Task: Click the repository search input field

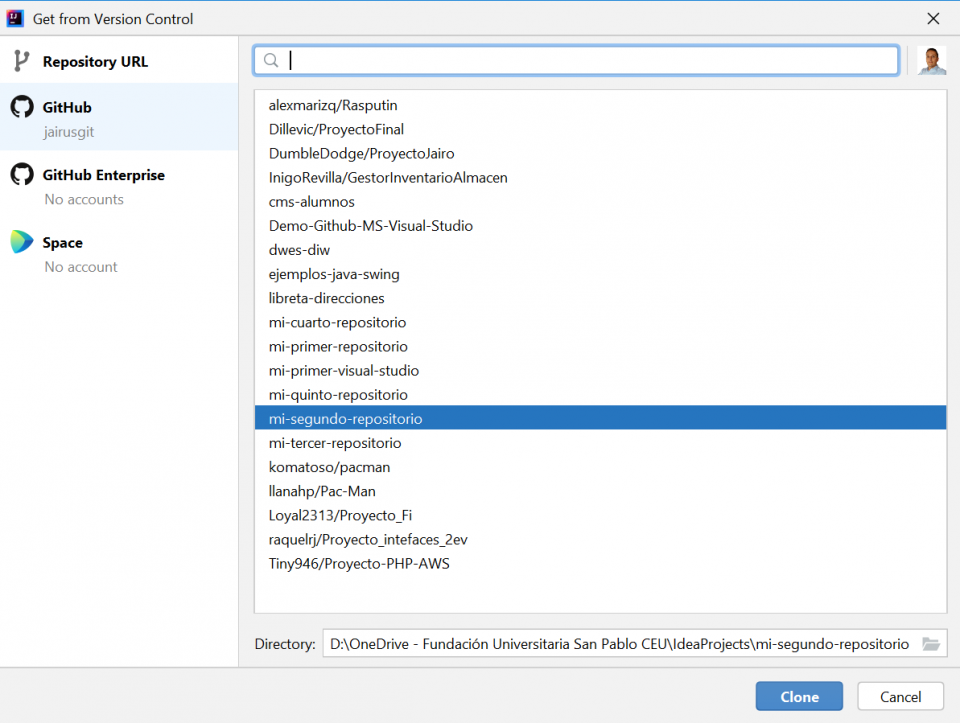Action: [x=576, y=60]
